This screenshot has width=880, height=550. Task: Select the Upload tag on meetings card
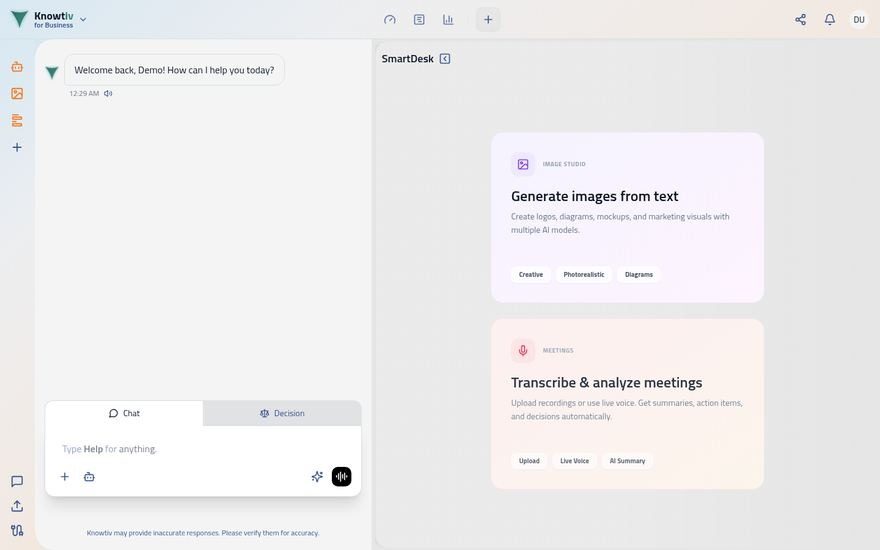point(529,461)
